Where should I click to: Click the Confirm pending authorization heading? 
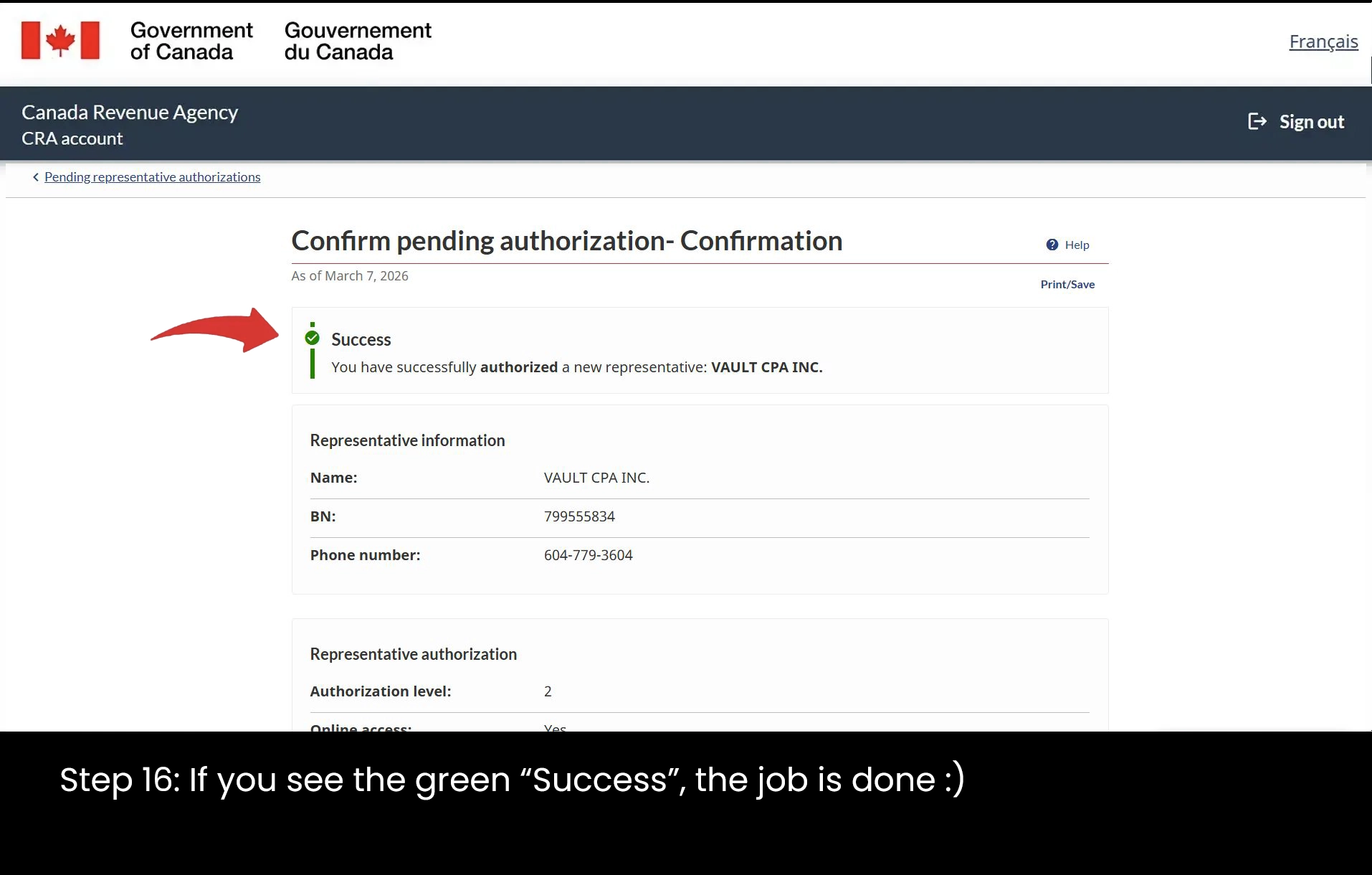click(x=566, y=241)
